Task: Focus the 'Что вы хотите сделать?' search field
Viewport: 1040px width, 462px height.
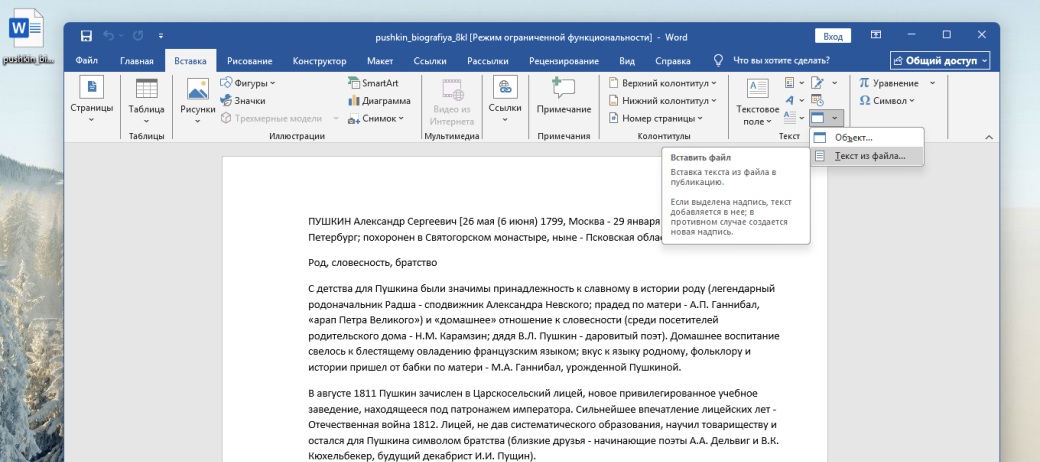Action: pyautogui.click(x=781, y=61)
